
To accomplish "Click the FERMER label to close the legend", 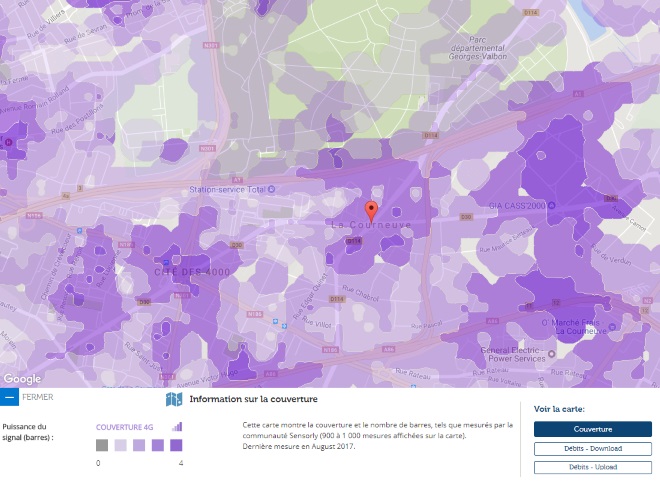I will point(37,397).
